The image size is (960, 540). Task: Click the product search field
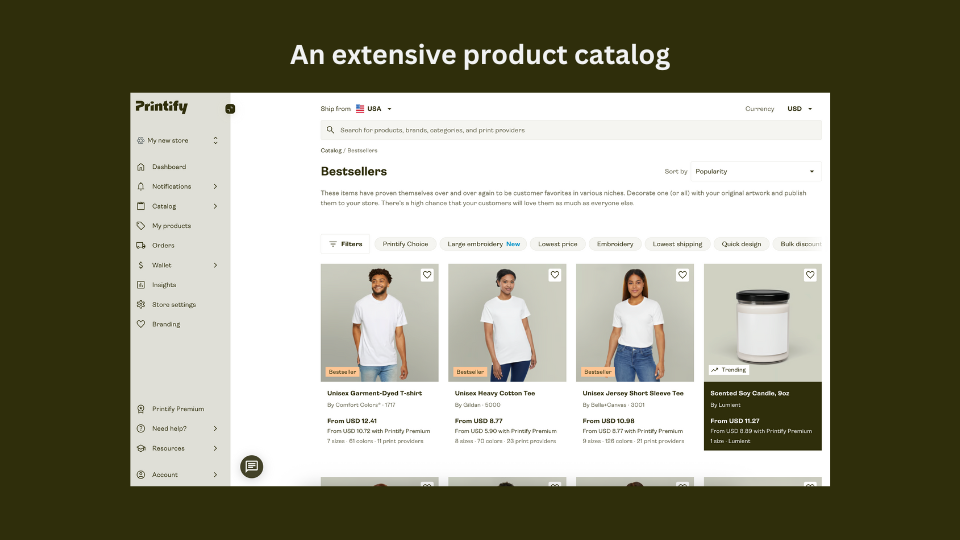point(570,130)
